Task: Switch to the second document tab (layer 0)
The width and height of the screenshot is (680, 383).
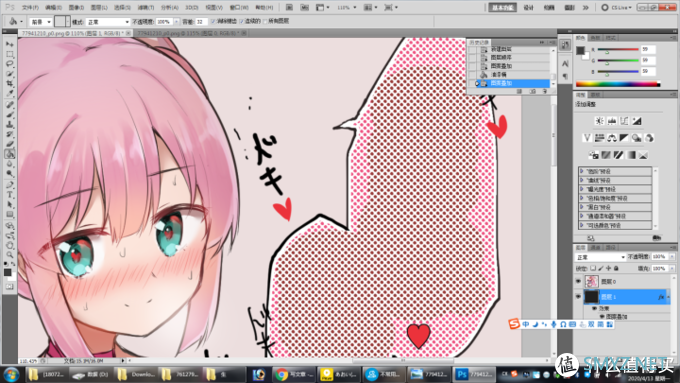Action: [x=191, y=33]
